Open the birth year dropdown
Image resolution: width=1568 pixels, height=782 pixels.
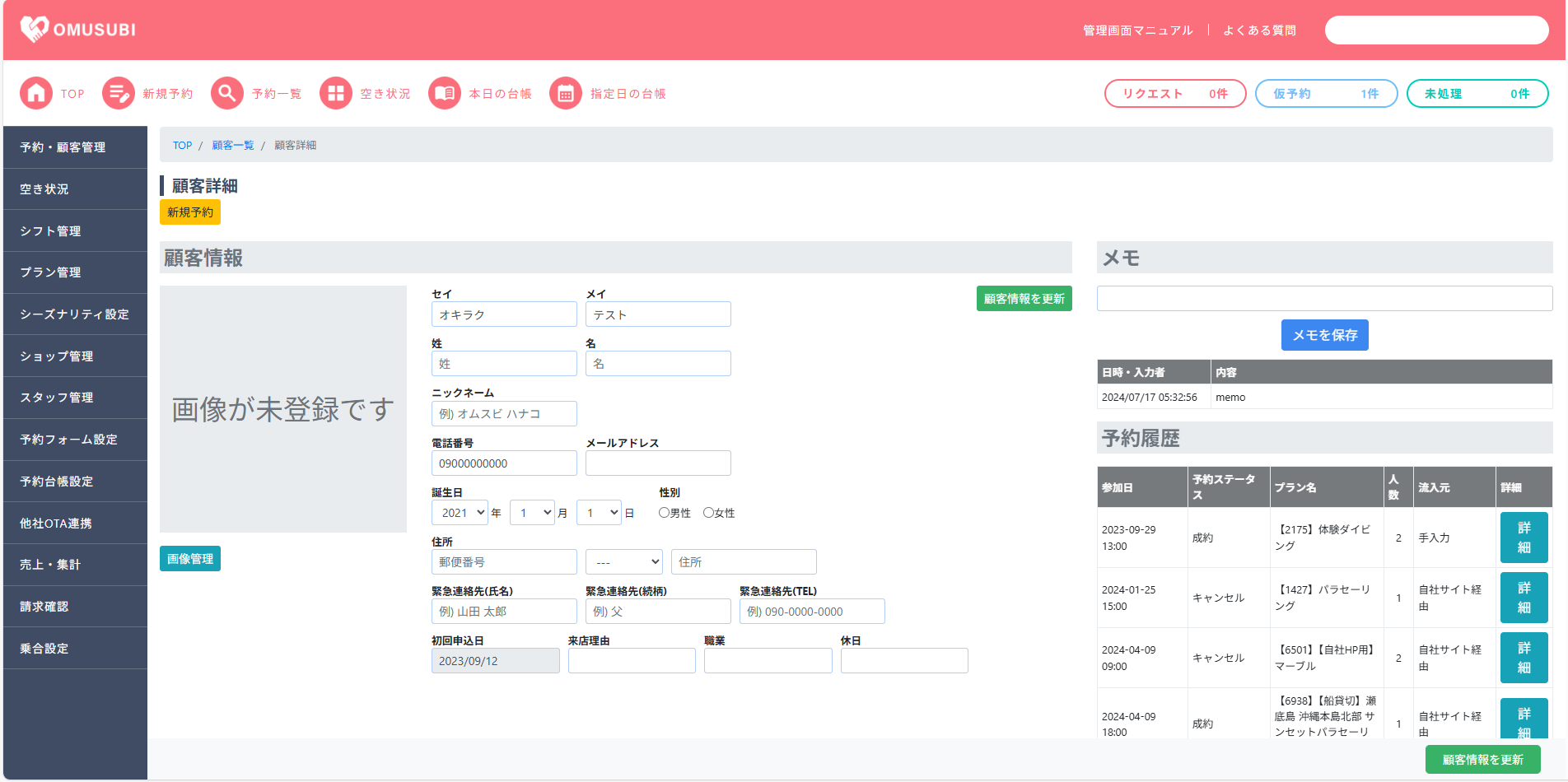point(460,513)
